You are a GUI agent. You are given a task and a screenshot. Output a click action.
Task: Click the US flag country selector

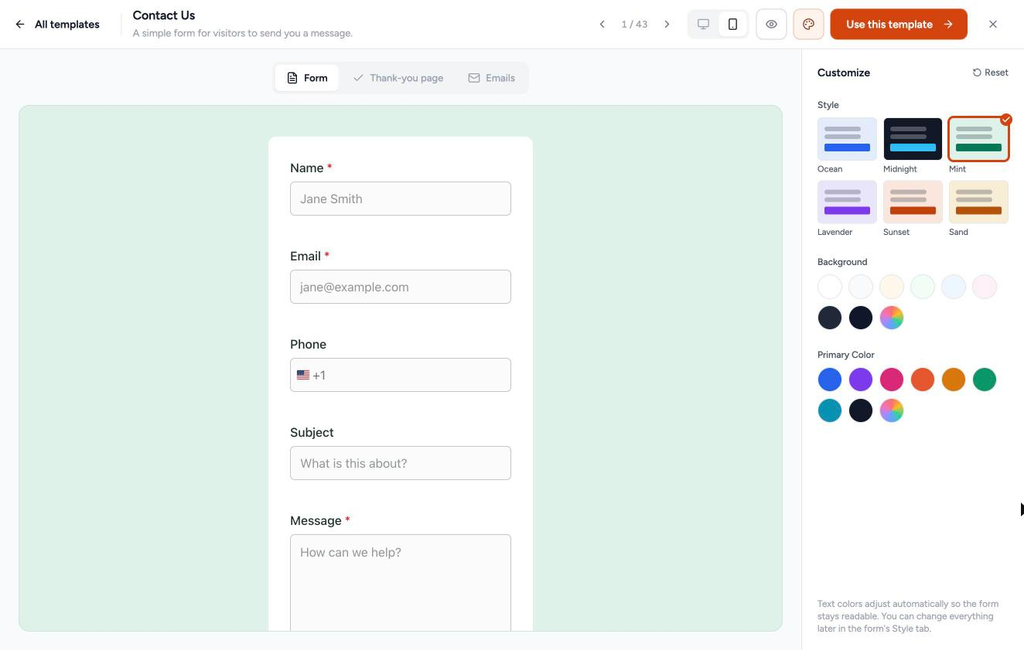303,375
